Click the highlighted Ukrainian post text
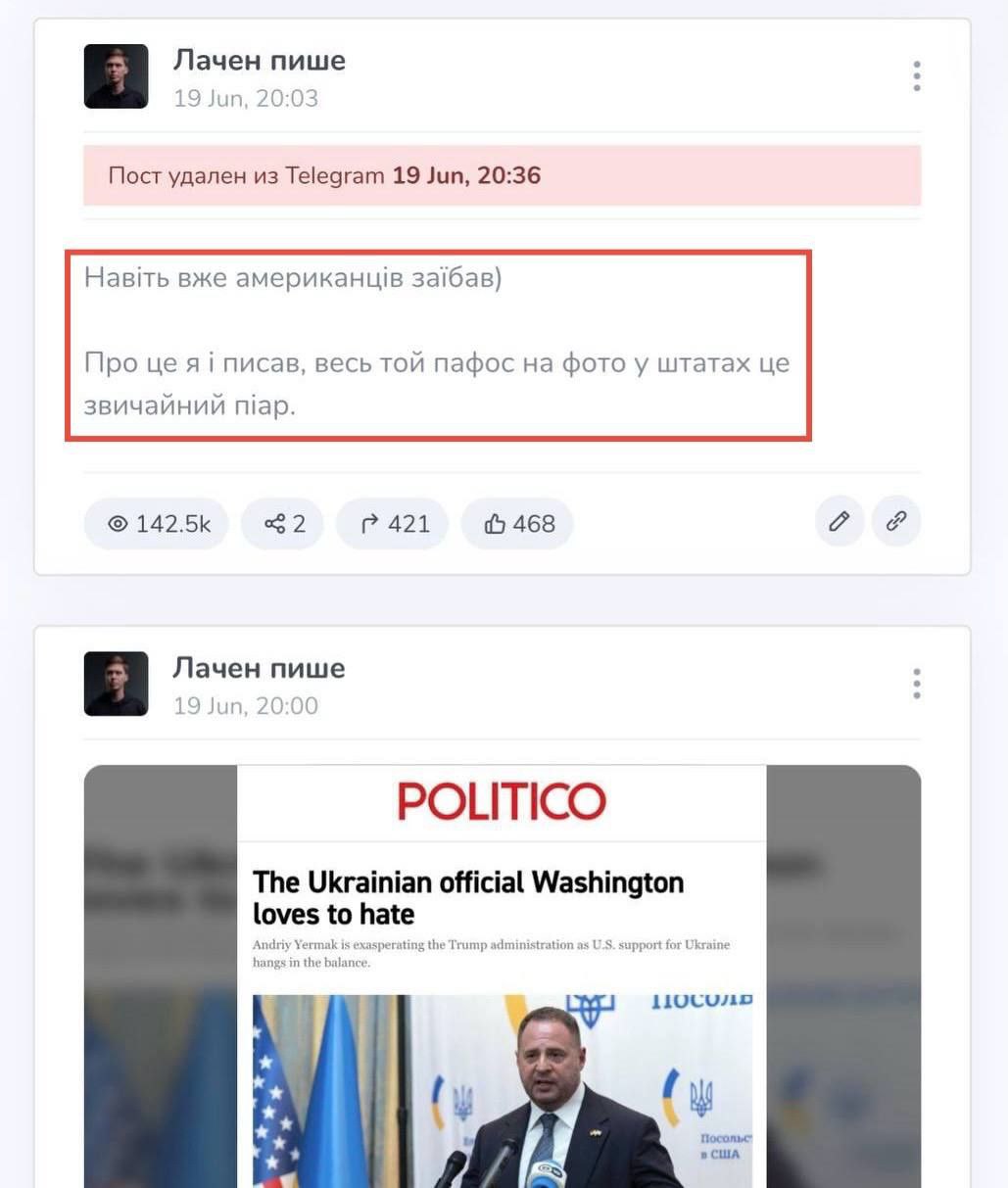The width and height of the screenshot is (1008, 1188). (438, 343)
